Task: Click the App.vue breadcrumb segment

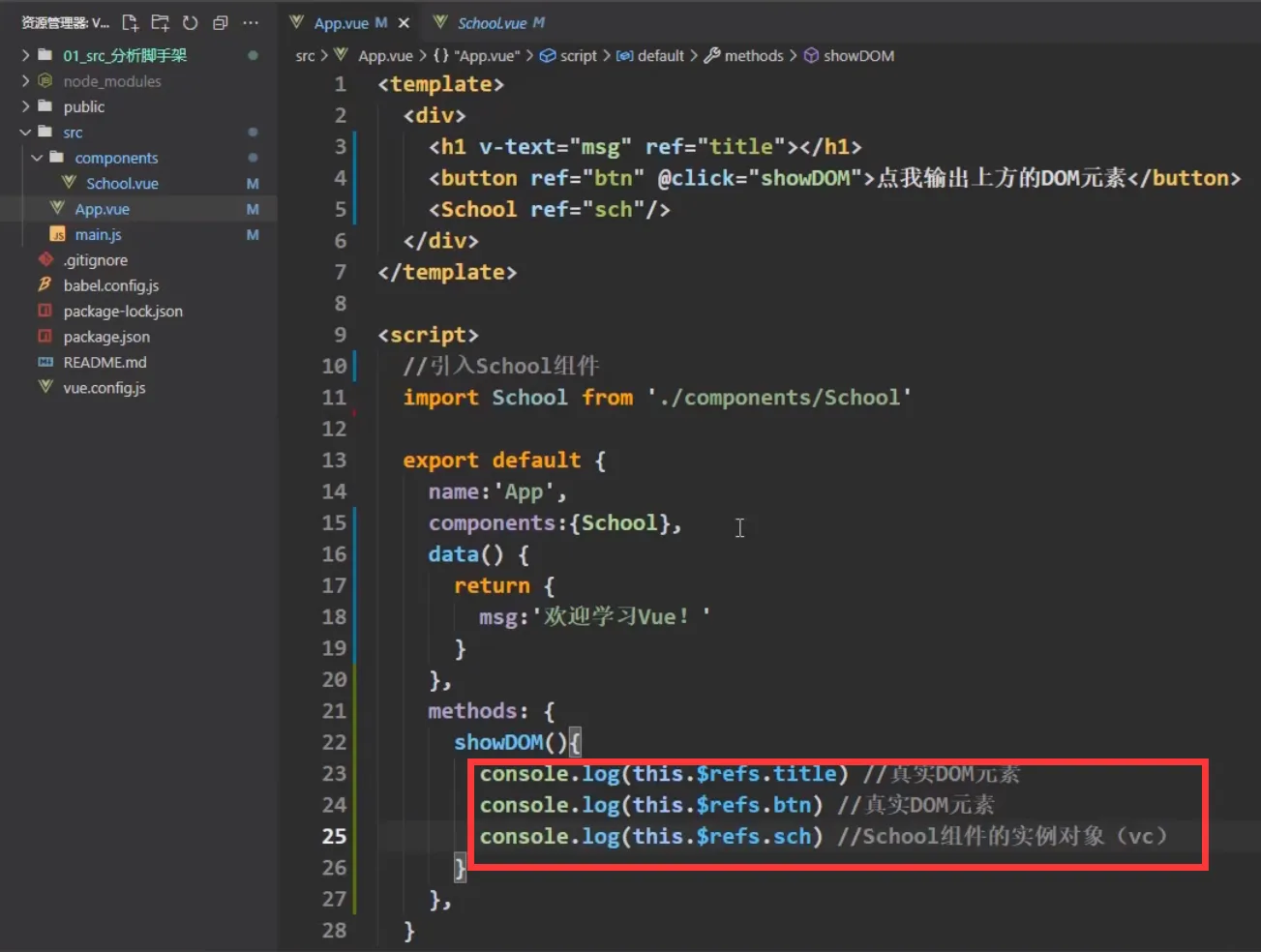Action: pos(385,56)
